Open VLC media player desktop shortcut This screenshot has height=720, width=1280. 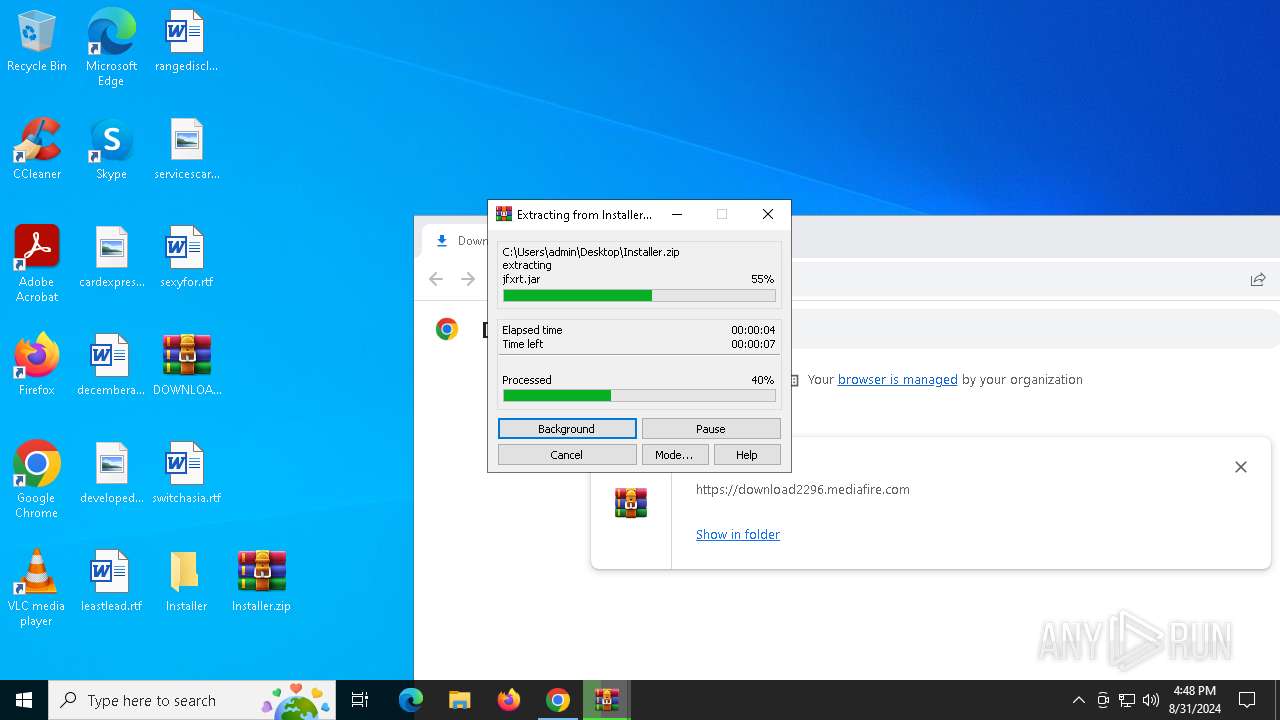pyautogui.click(x=37, y=588)
